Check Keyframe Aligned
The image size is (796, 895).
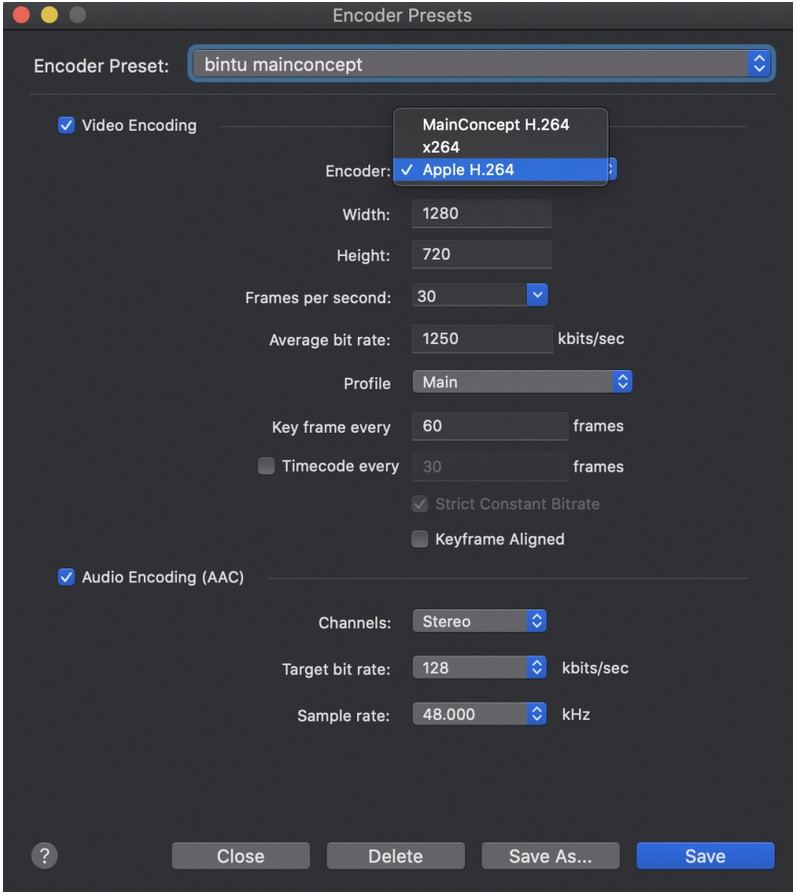click(x=419, y=539)
